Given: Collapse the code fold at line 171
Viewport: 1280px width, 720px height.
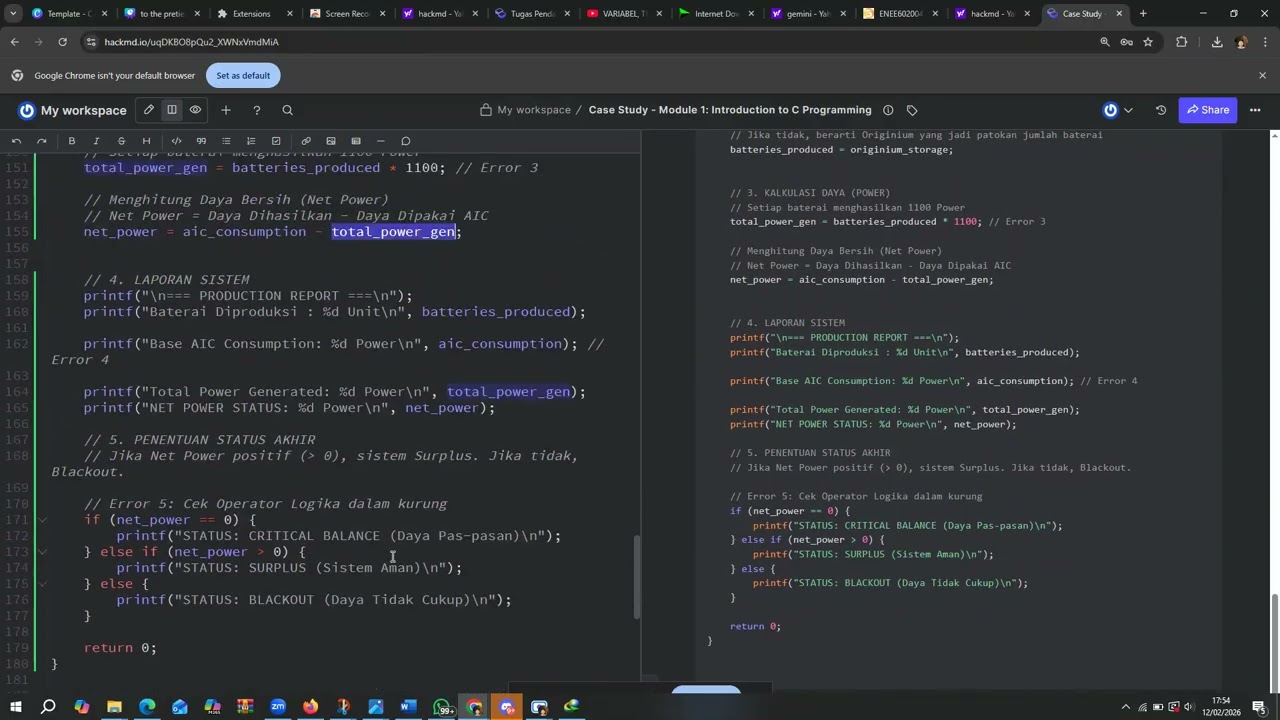Looking at the screenshot, I should [42, 520].
